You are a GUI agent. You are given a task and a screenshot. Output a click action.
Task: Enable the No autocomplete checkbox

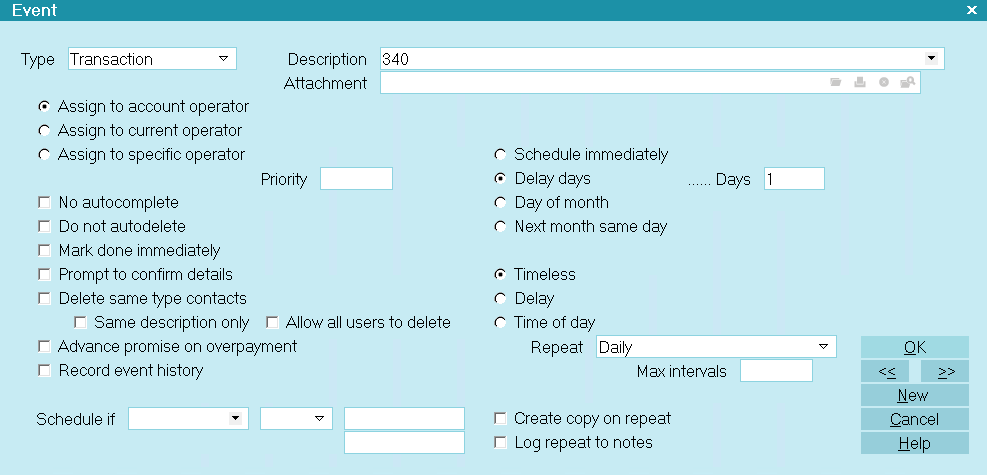(x=44, y=203)
